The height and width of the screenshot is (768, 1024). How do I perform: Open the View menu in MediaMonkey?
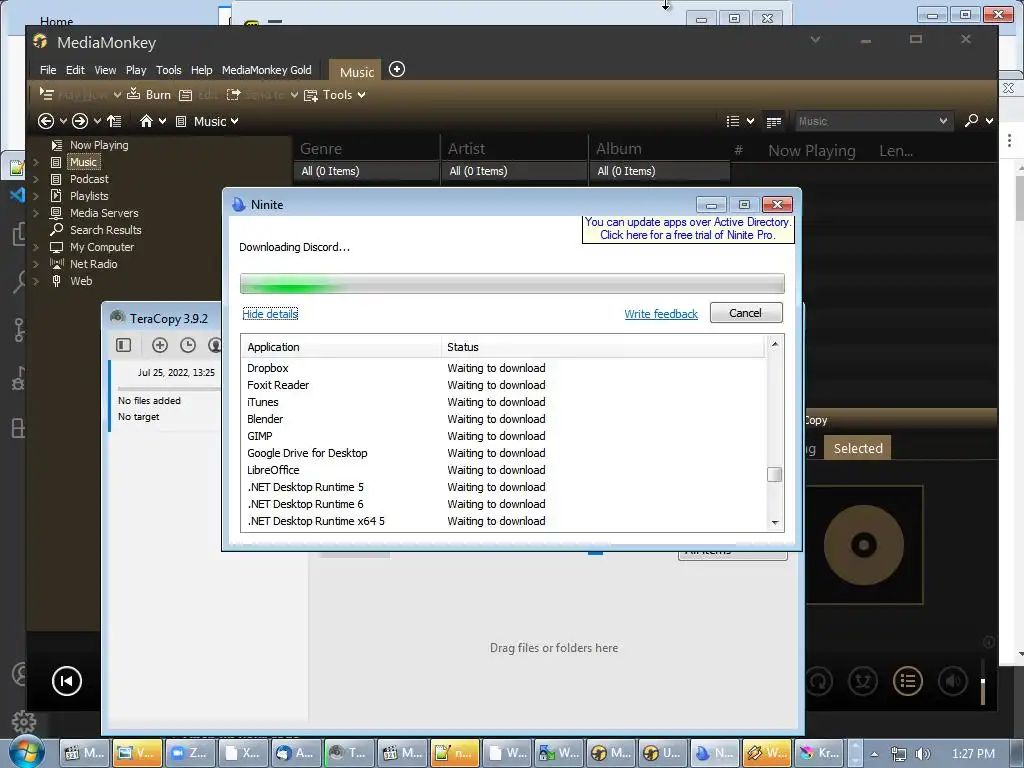pyautogui.click(x=105, y=70)
